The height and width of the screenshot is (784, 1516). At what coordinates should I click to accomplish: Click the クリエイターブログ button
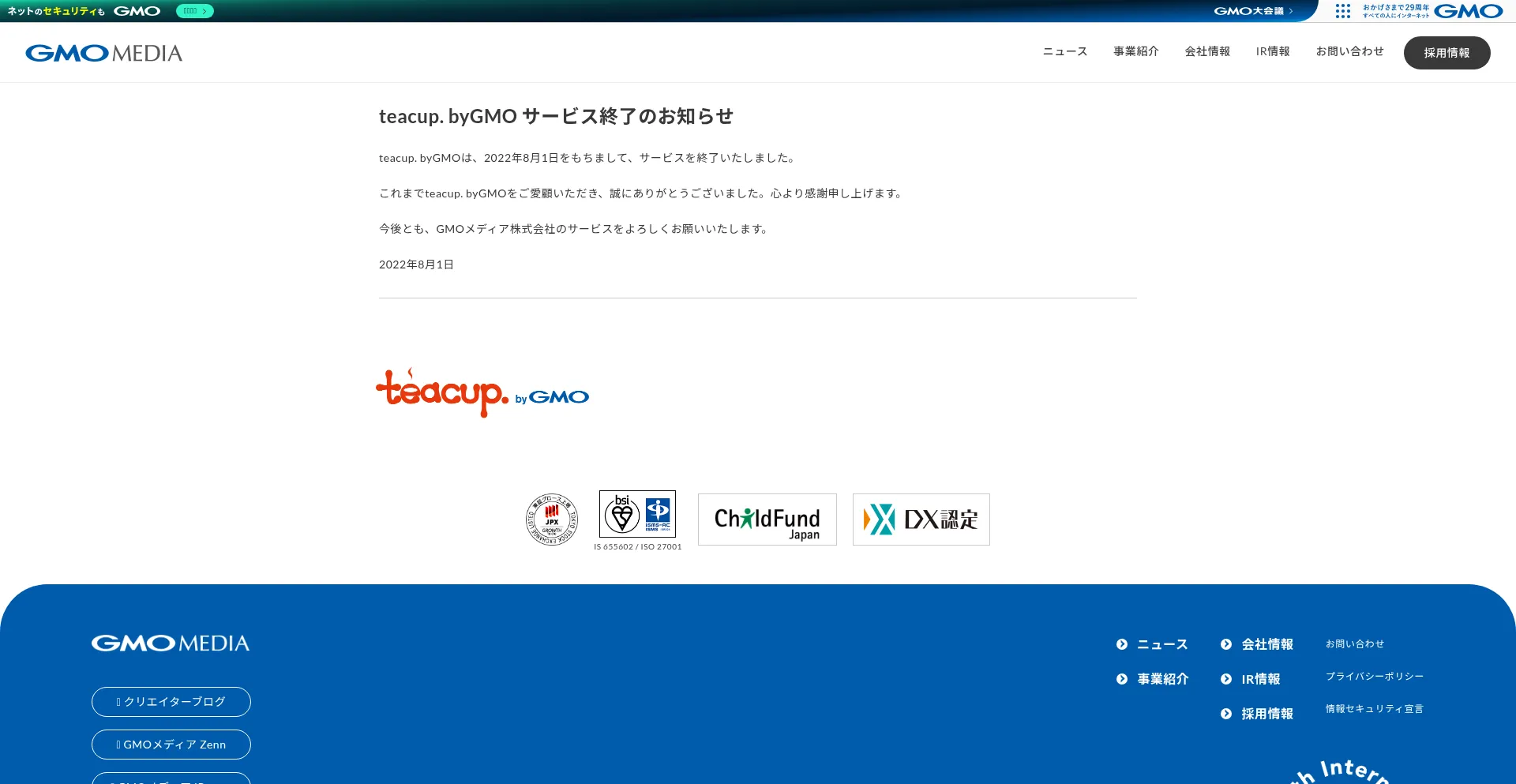pyautogui.click(x=171, y=701)
